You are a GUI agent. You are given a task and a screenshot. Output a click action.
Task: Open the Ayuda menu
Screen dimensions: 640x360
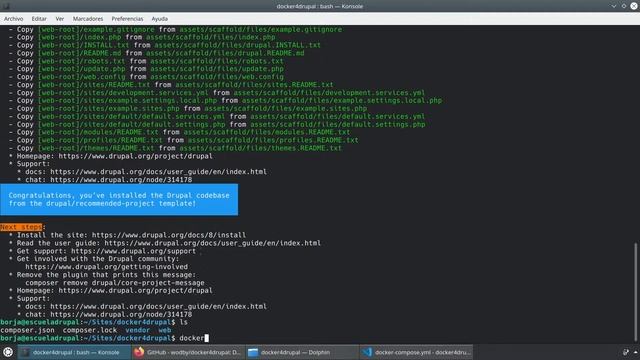[x=160, y=19]
